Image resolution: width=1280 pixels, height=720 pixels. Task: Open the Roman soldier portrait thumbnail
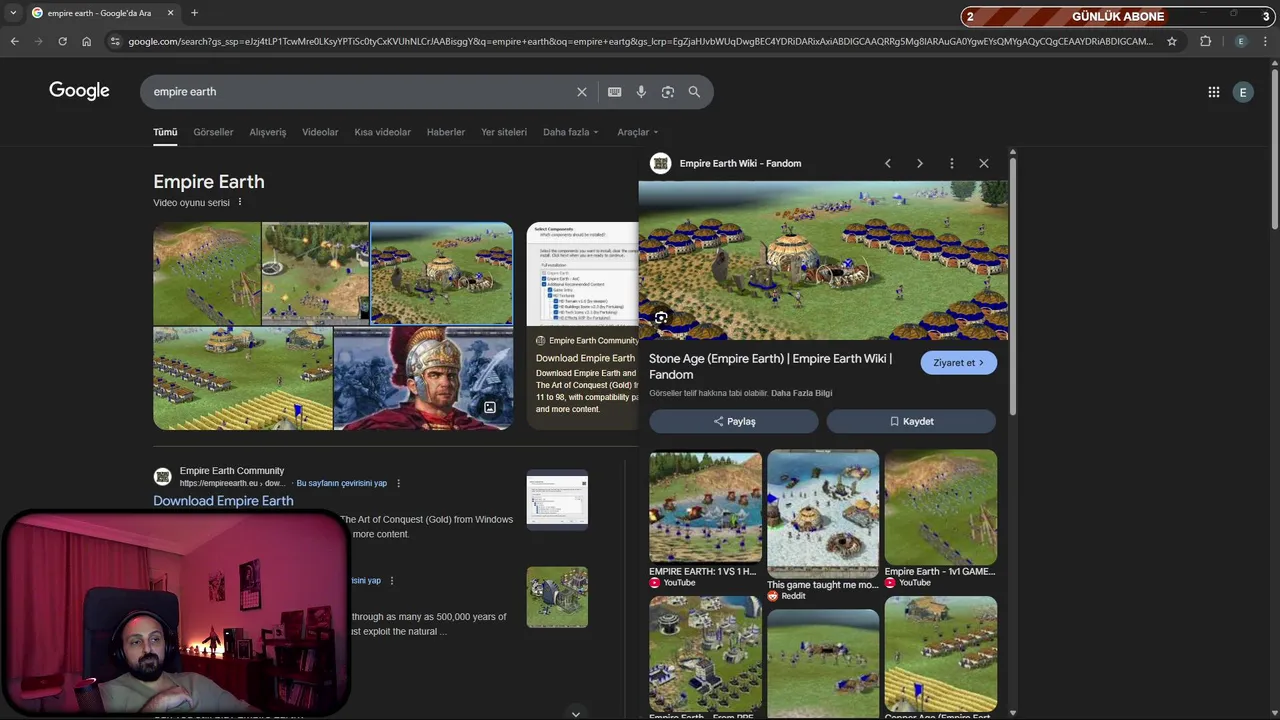tap(423, 378)
